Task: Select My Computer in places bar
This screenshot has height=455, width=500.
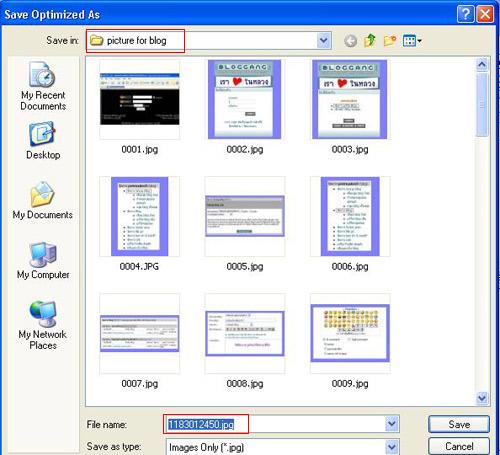Action: coord(43,261)
